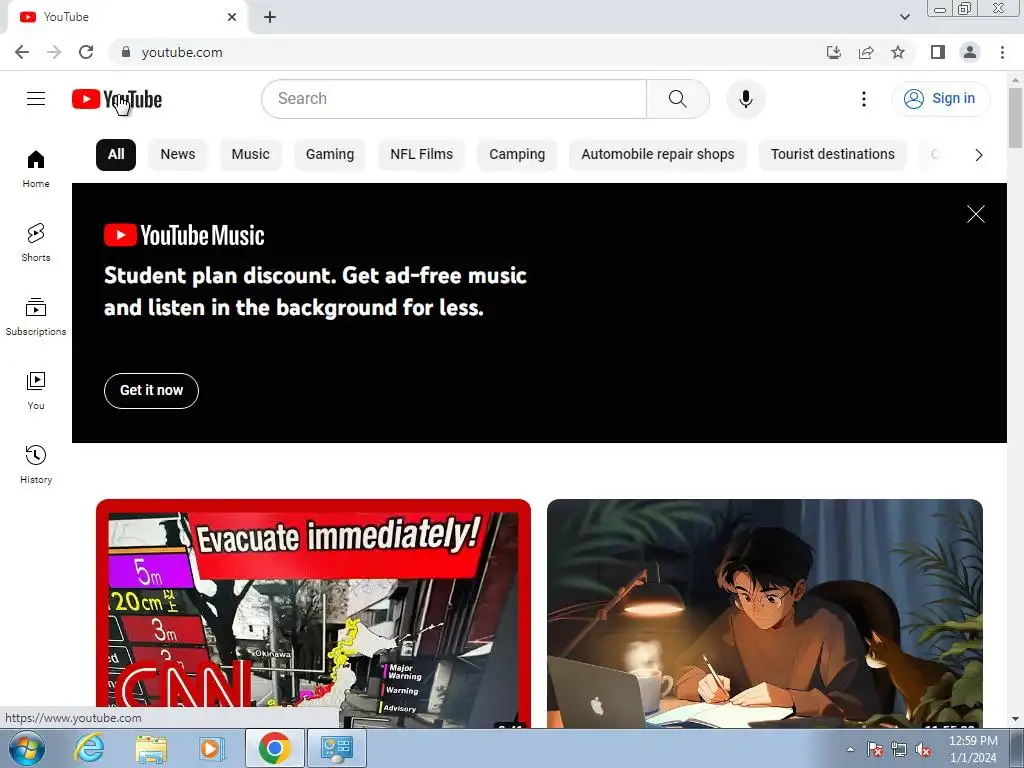Select the Gaming chip
The width and height of the screenshot is (1024, 768).
click(330, 155)
